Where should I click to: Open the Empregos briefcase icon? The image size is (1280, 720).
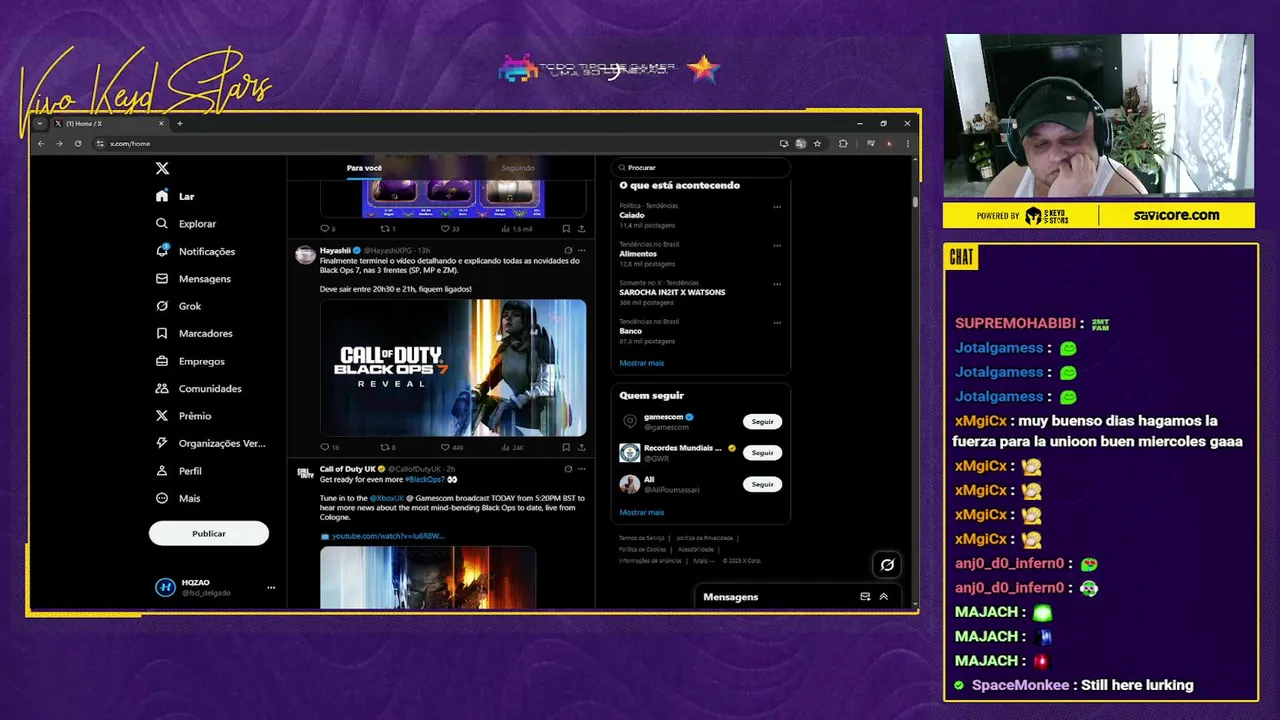[162, 361]
